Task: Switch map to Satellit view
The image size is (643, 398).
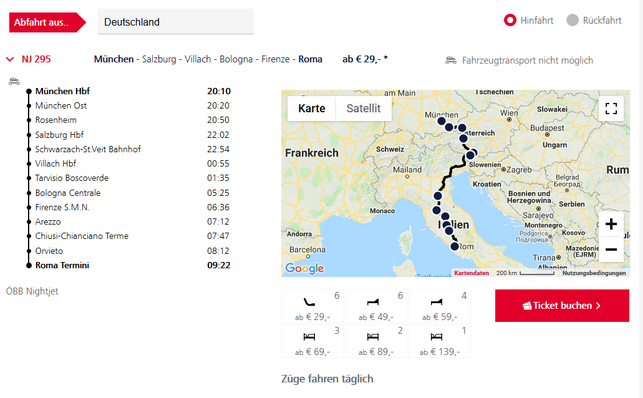Action: click(363, 108)
